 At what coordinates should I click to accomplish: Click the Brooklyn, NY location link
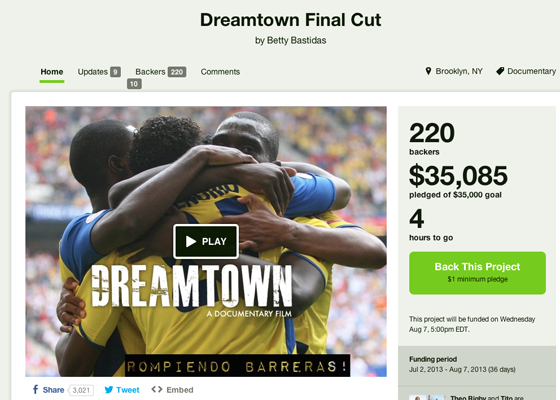pos(459,71)
